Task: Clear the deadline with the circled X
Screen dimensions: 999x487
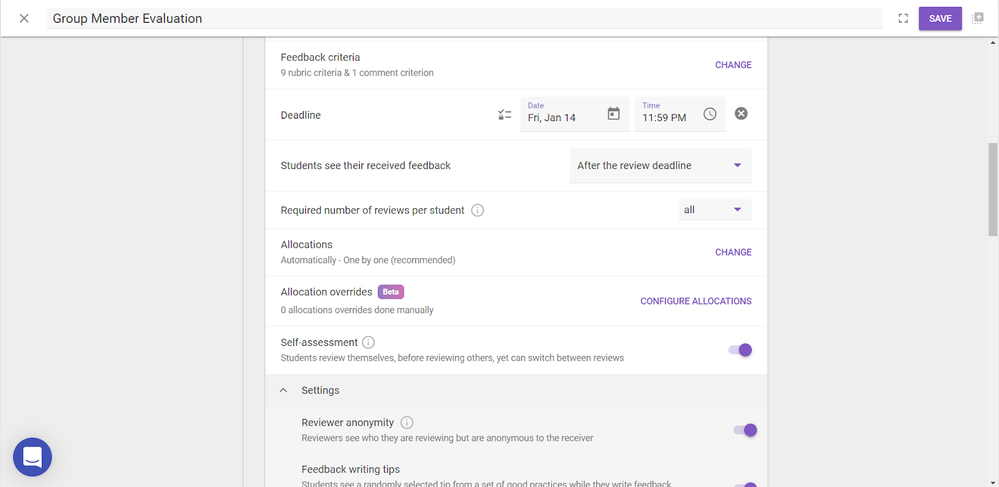Action: pos(741,114)
